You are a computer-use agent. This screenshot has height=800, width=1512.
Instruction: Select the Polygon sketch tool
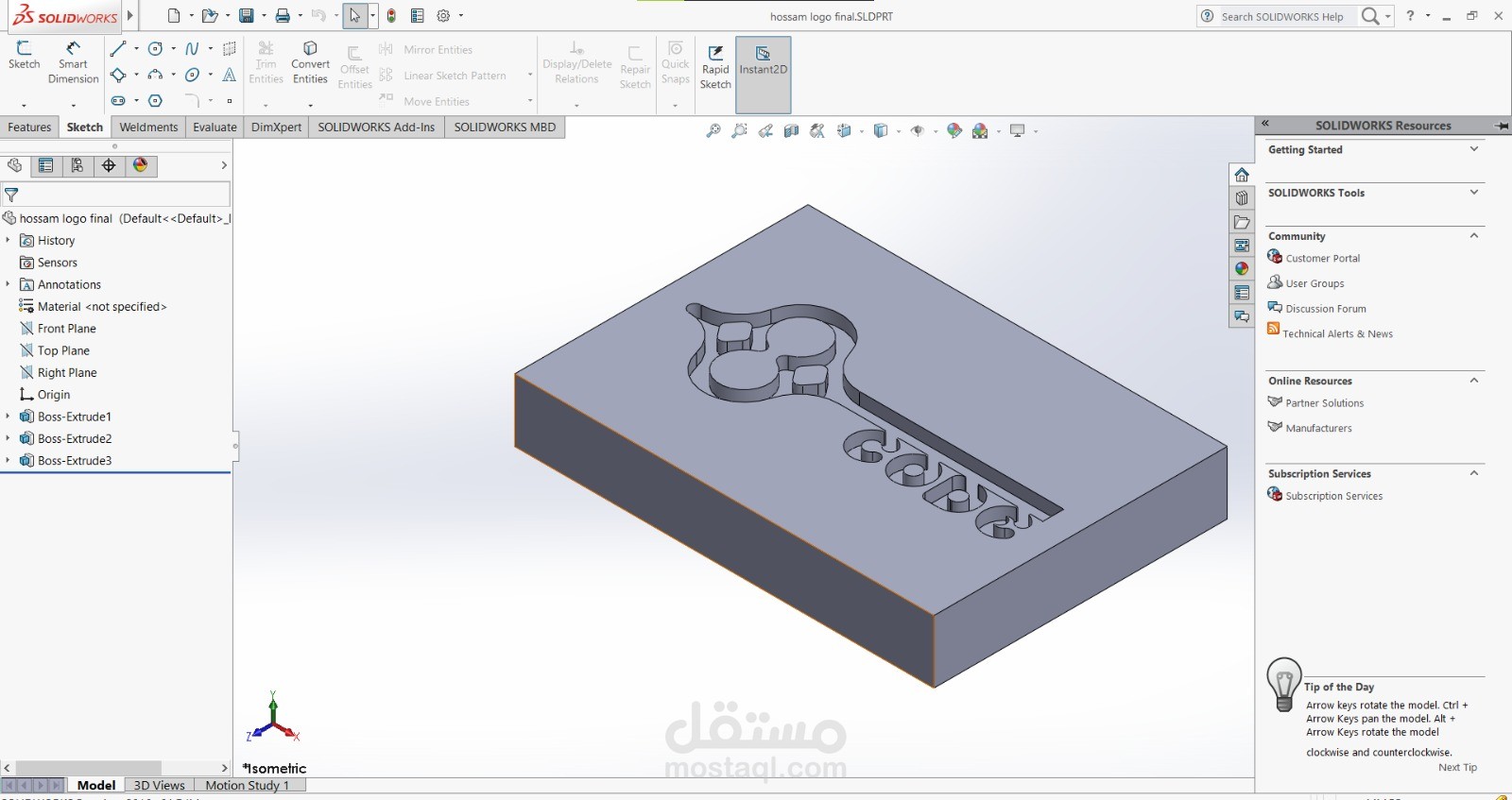click(x=156, y=100)
